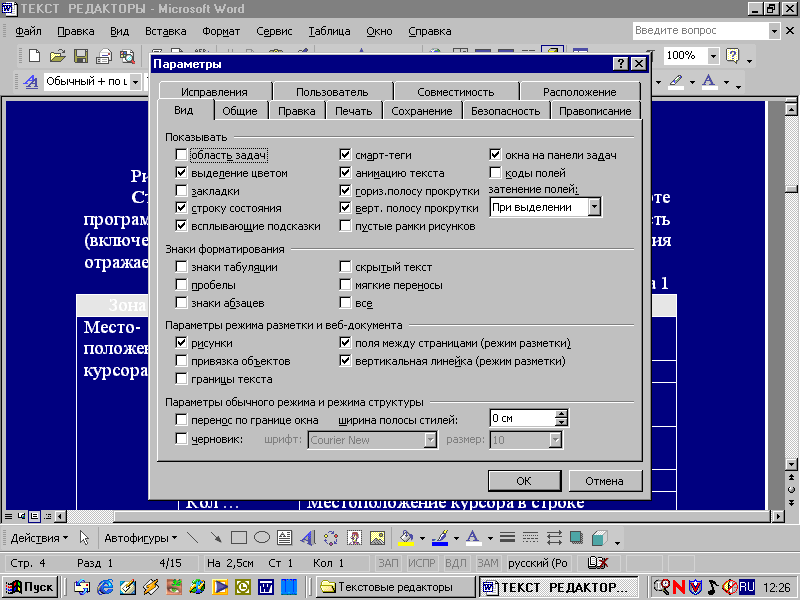Insert WordArt object

[308, 538]
